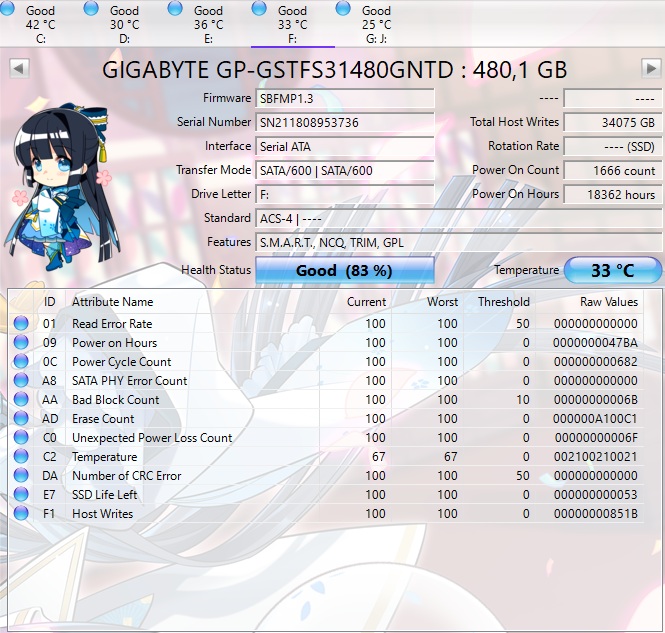Click status orb beside SSD Life Left
Screen dimensions: 665x633
pyautogui.click(x=21, y=495)
